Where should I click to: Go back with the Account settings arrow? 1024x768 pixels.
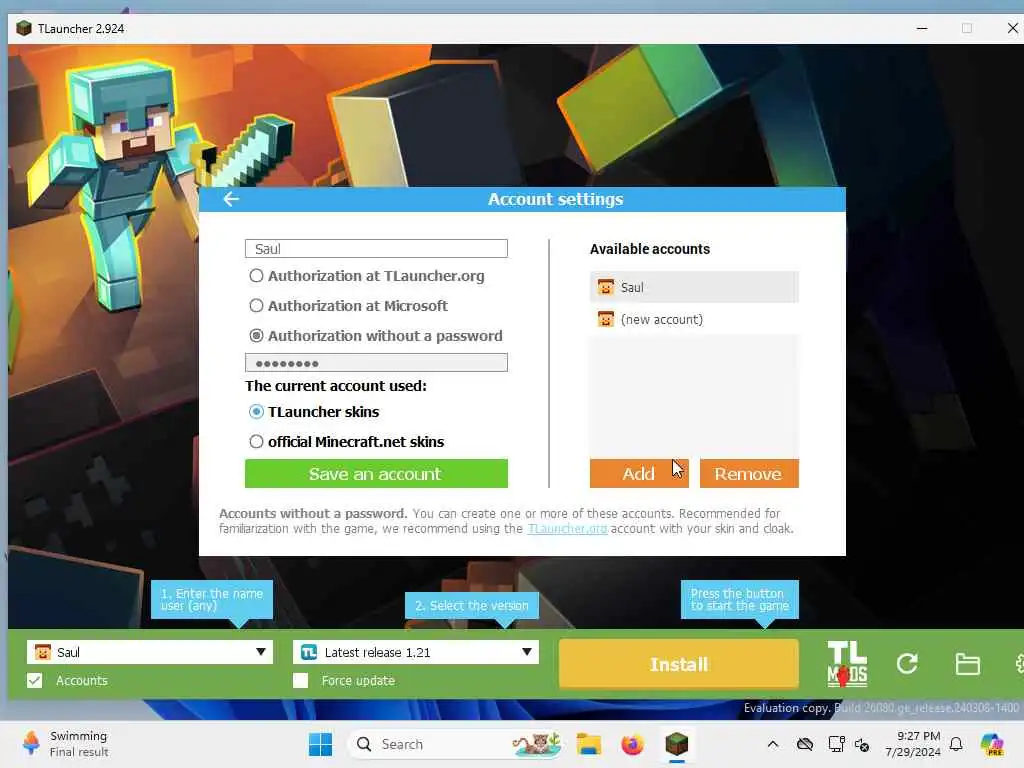click(x=231, y=199)
